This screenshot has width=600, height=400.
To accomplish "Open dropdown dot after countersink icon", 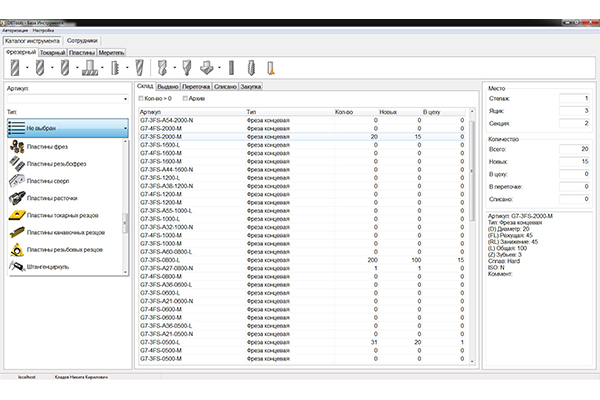I will tap(220, 68).
